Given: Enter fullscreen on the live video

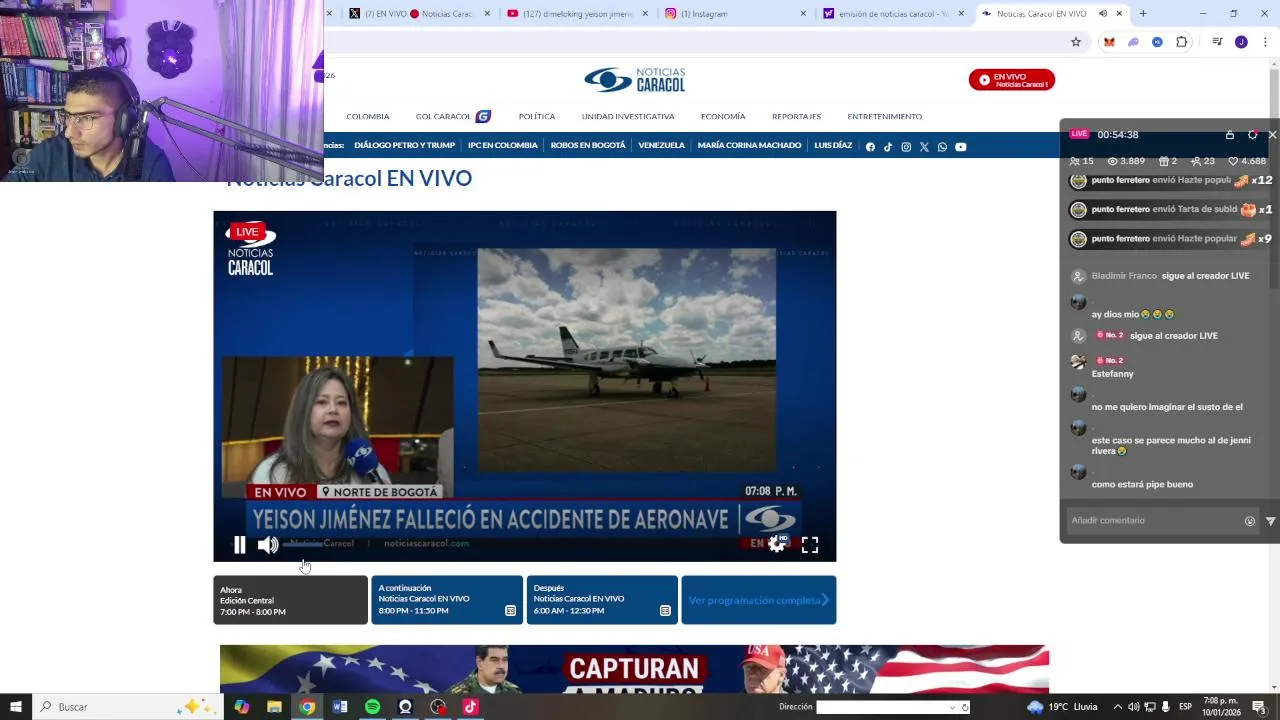Looking at the screenshot, I should (x=810, y=545).
